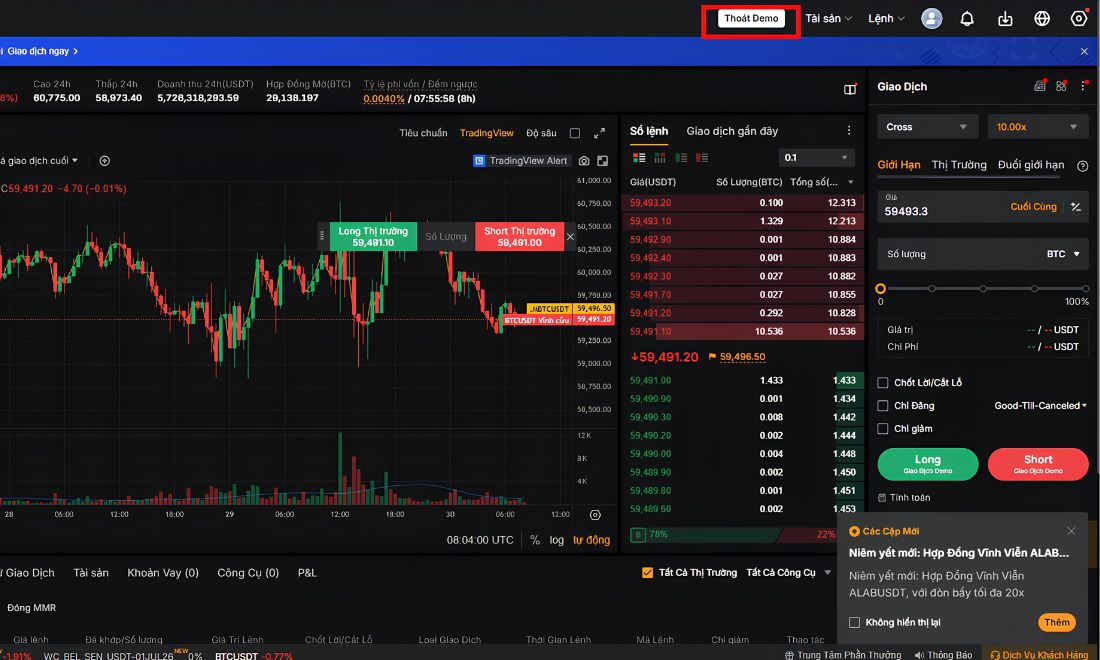Click the red Short Giao Dịch Demo button
The image size is (1100, 660).
click(1038, 464)
